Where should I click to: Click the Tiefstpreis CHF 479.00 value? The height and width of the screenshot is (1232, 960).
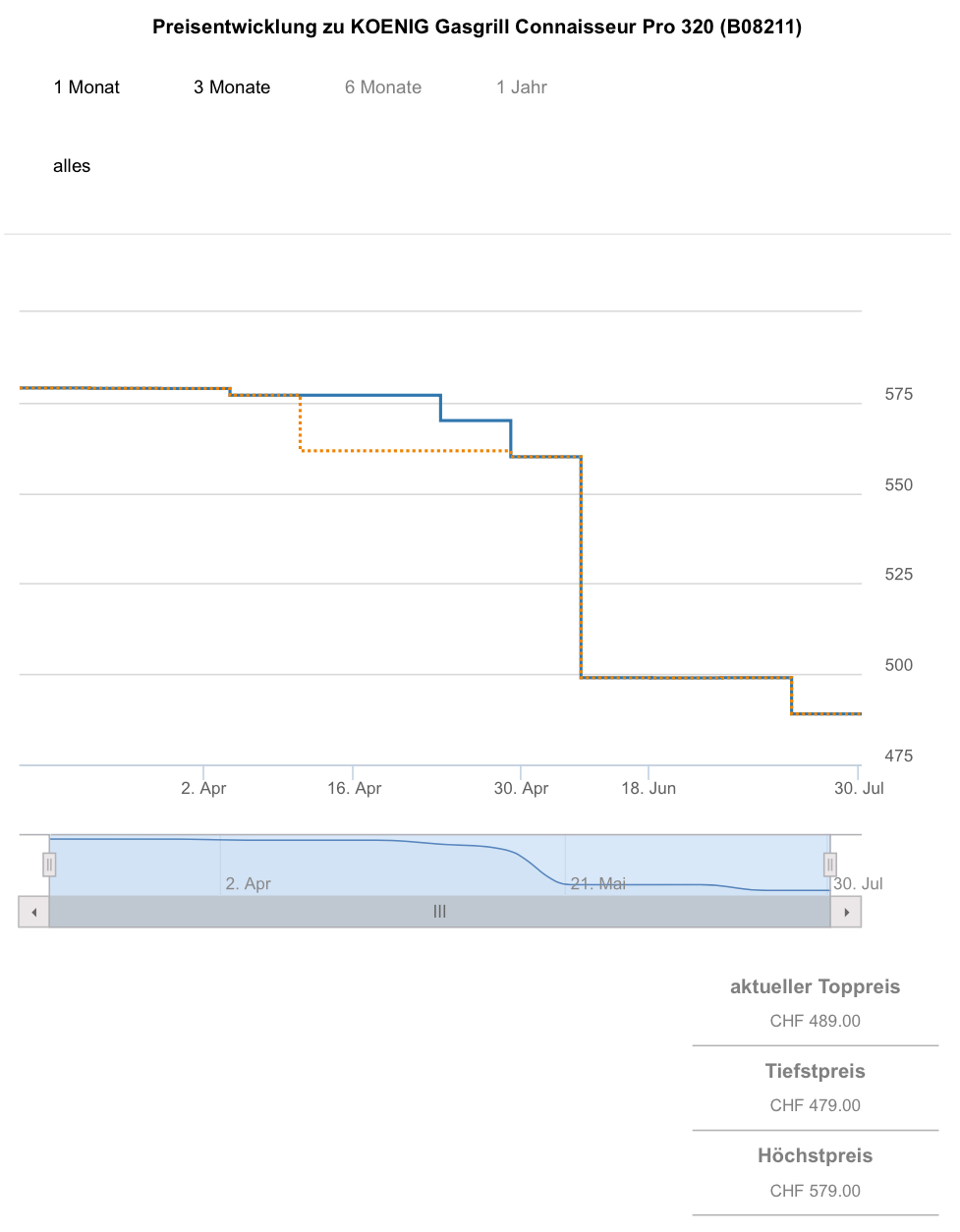coord(815,1105)
